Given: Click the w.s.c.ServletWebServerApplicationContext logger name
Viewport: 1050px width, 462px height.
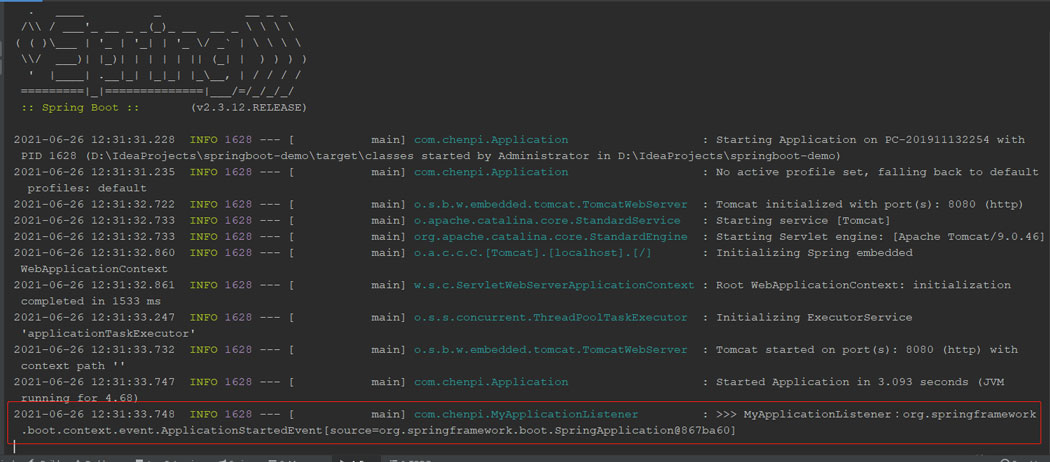Looking at the screenshot, I should (553, 285).
